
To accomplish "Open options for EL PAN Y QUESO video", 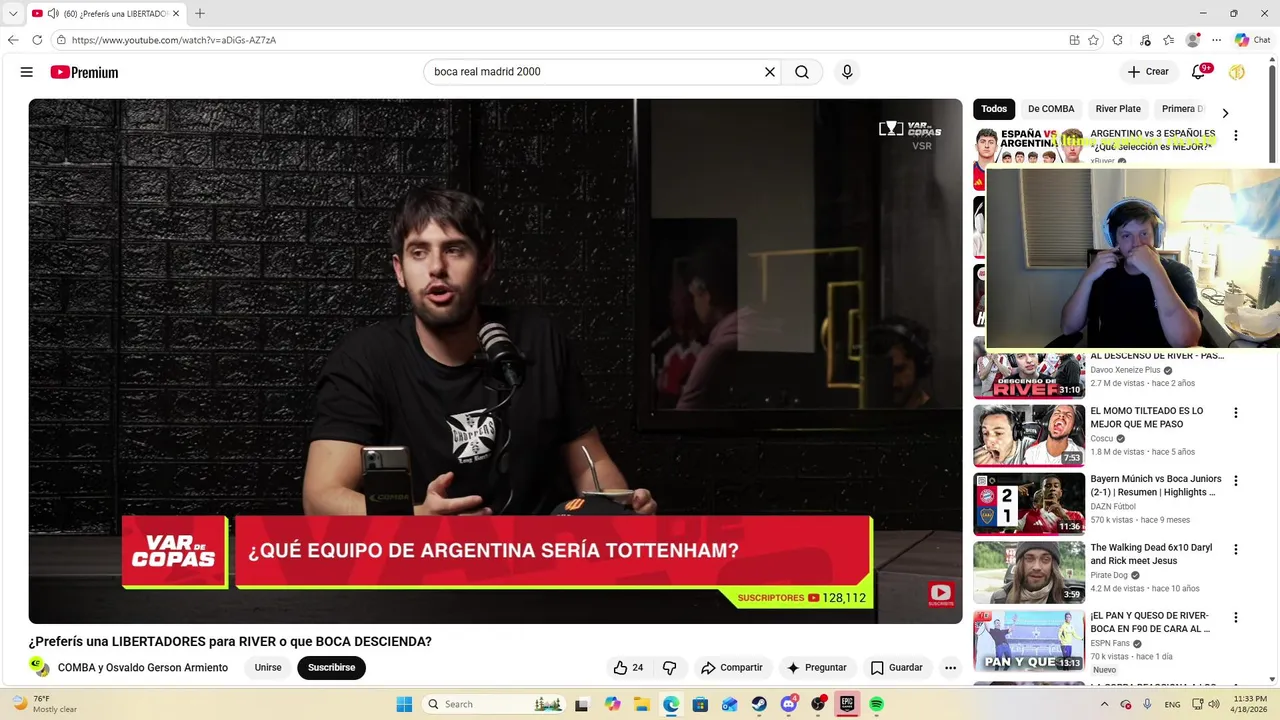I will click(1236, 618).
